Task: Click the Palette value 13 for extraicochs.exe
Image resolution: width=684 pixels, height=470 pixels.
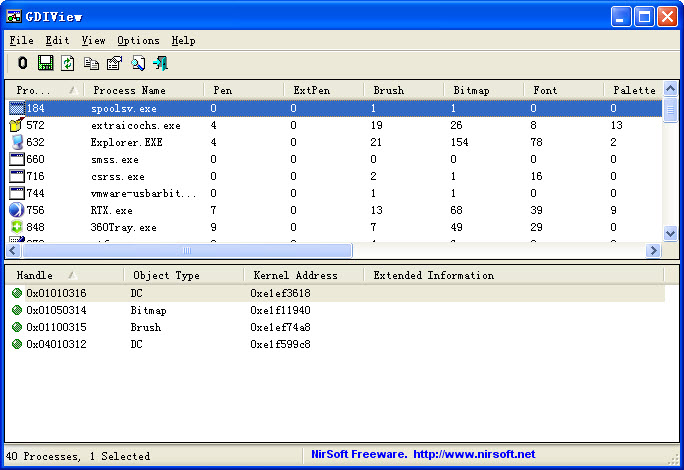Action: coord(616,125)
